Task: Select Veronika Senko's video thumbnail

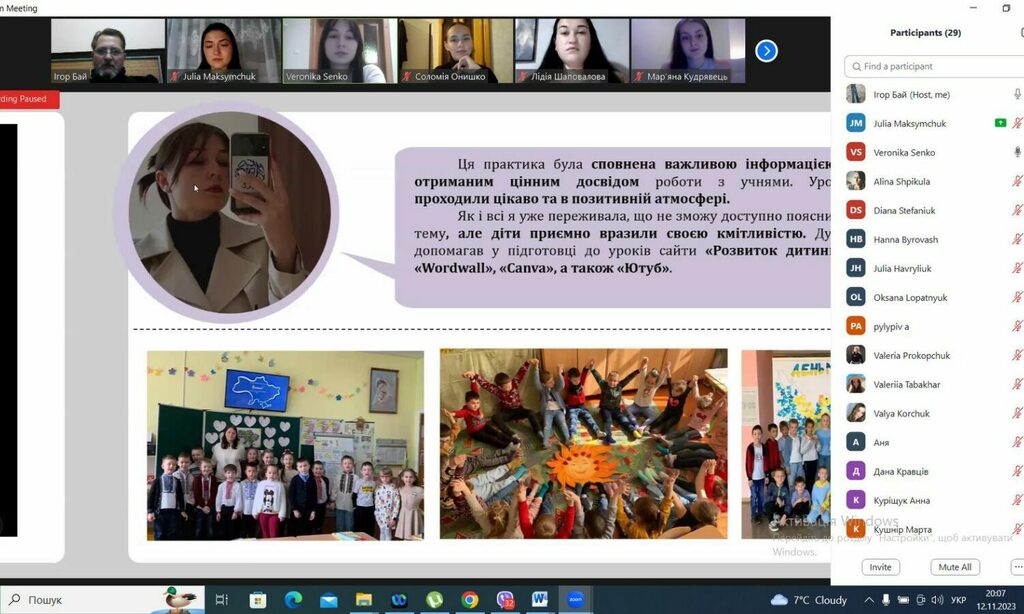Action: tap(339, 51)
